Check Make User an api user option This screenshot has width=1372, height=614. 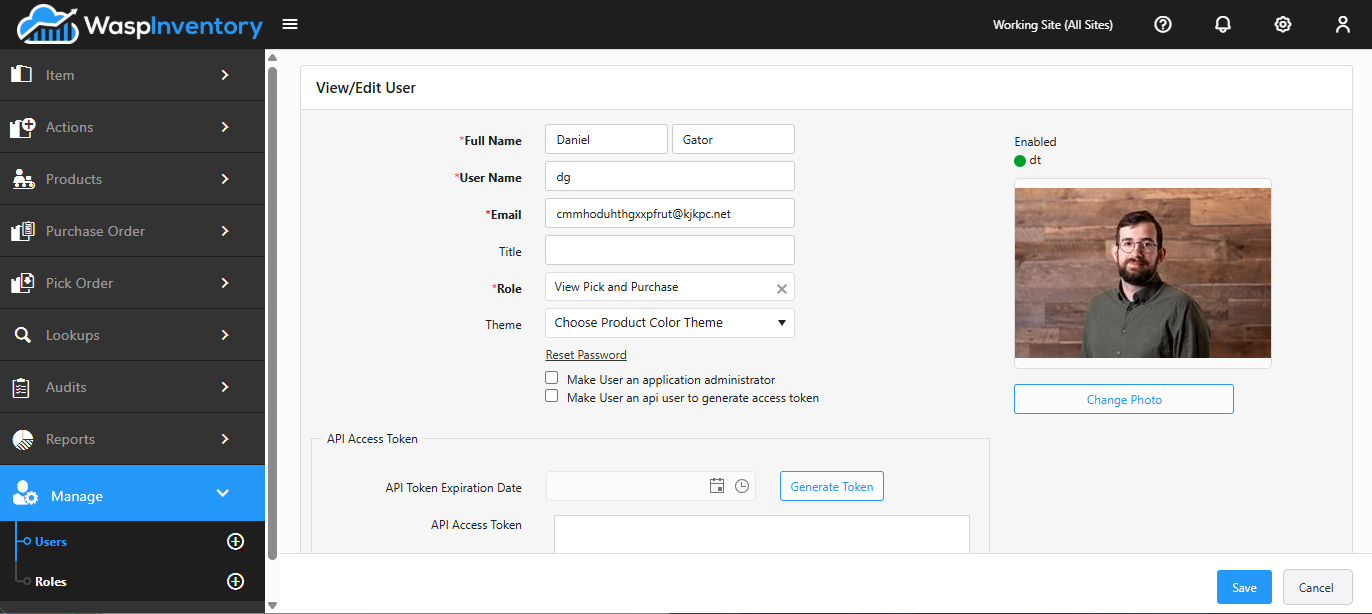pyautogui.click(x=551, y=396)
